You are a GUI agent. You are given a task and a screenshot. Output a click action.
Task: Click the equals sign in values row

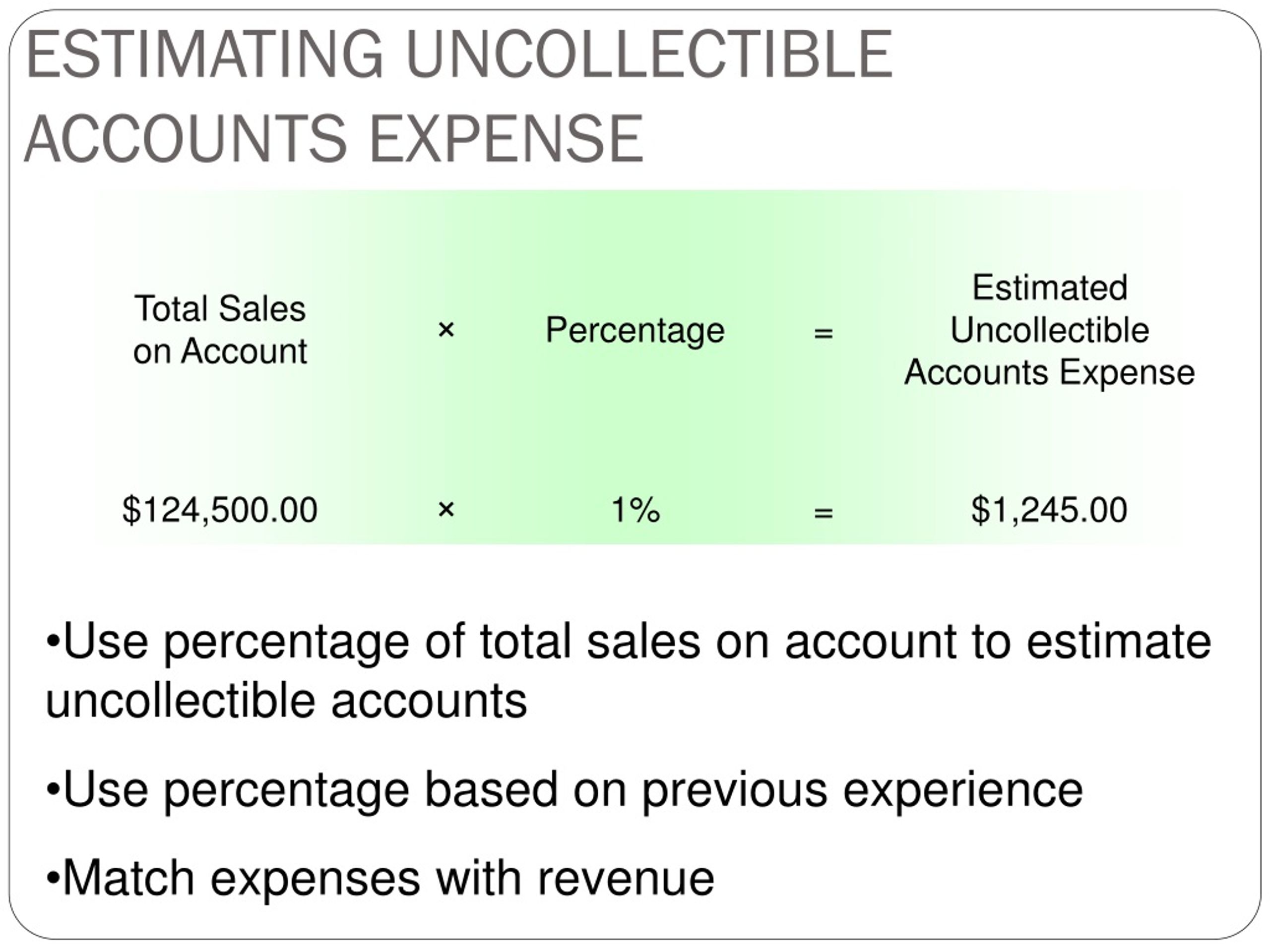(x=824, y=512)
